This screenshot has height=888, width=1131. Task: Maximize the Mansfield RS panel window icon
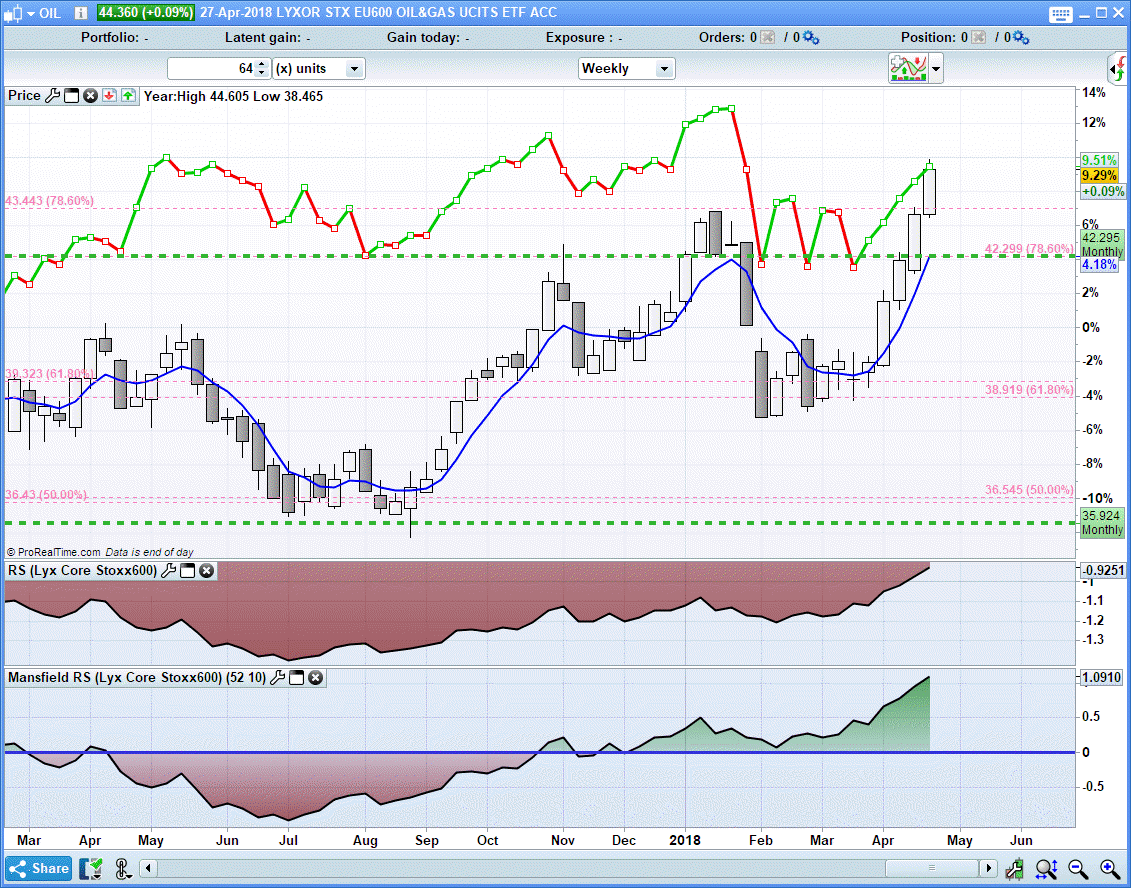pos(296,677)
